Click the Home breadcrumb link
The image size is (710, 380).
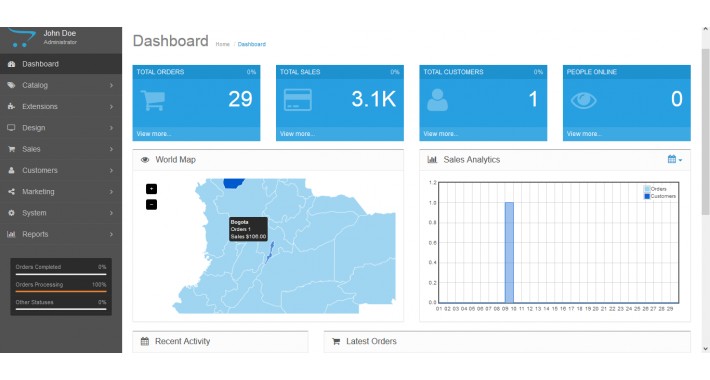222,44
